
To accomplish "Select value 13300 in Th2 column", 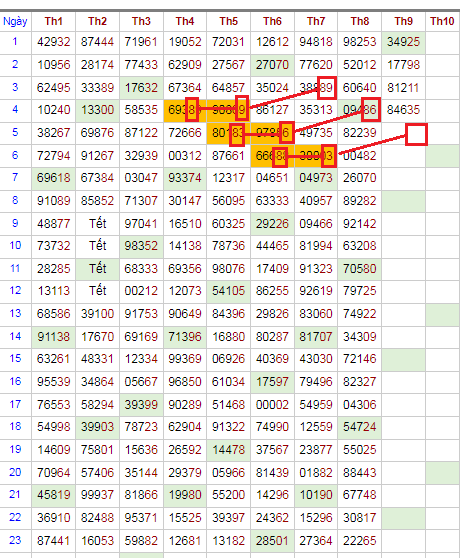I will pos(97,110).
